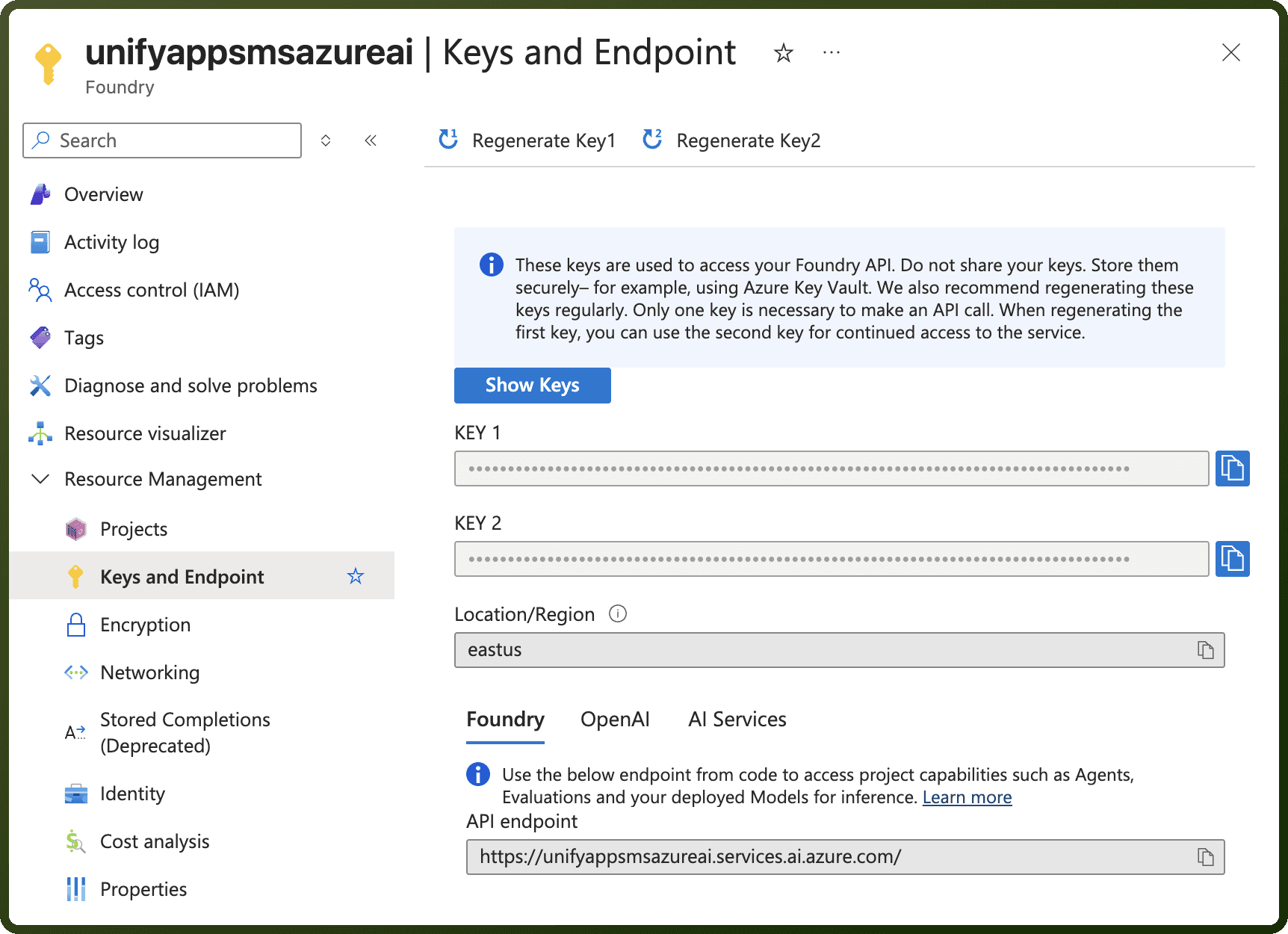Switch to the OpenAI tab
The width and height of the screenshot is (1288, 934).
[615, 720]
